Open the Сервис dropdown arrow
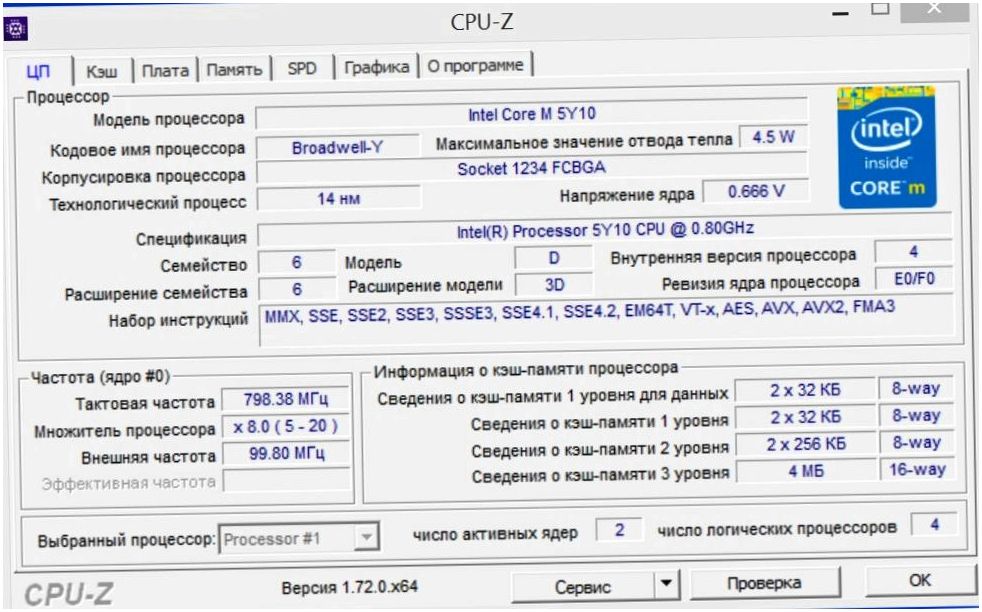 click(x=667, y=584)
